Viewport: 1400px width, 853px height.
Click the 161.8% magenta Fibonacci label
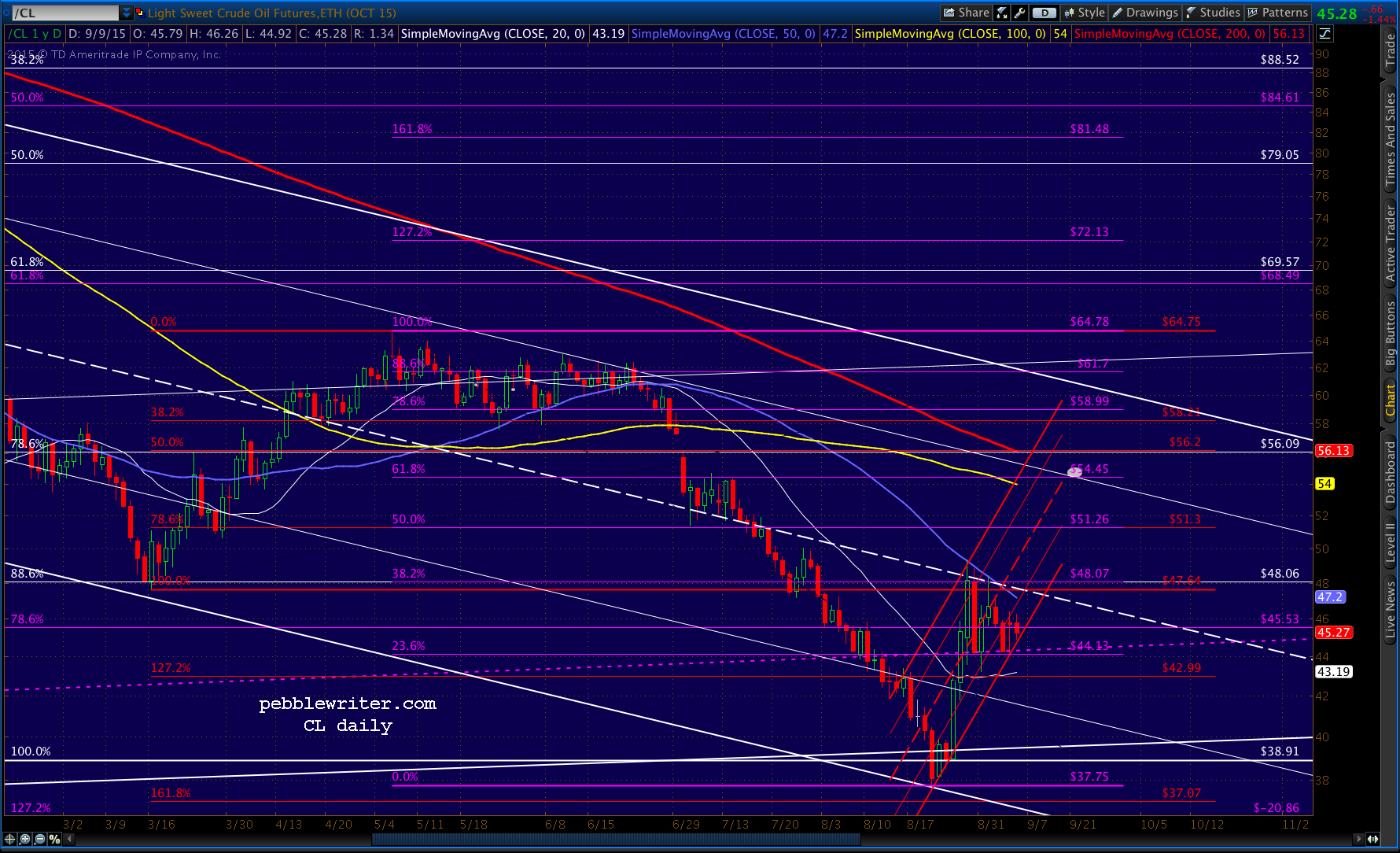click(412, 129)
